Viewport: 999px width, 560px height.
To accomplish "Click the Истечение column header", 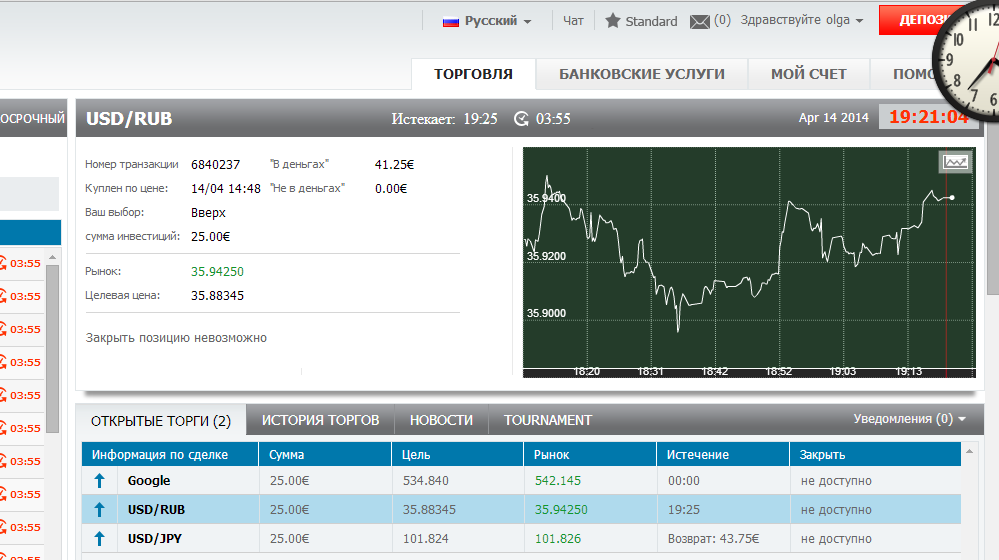I will (x=722, y=455).
